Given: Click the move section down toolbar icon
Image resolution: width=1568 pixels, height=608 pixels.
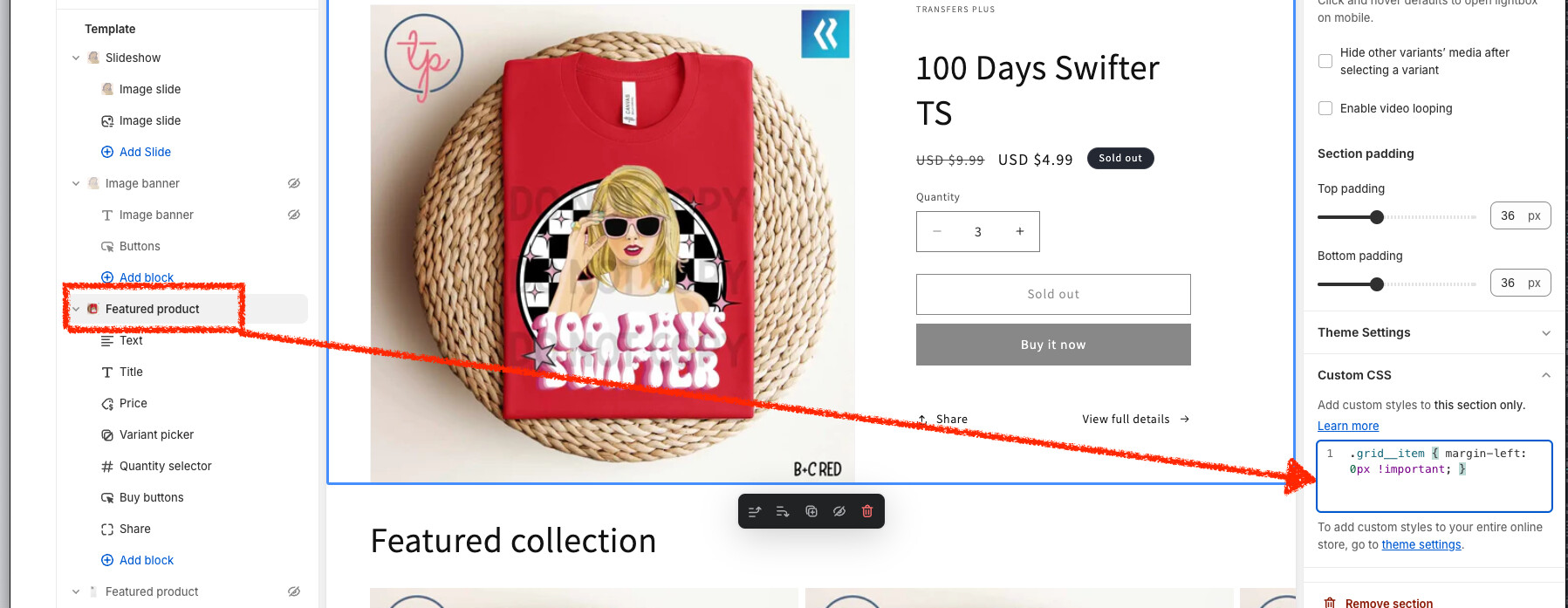Looking at the screenshot, I should (783, 512).
